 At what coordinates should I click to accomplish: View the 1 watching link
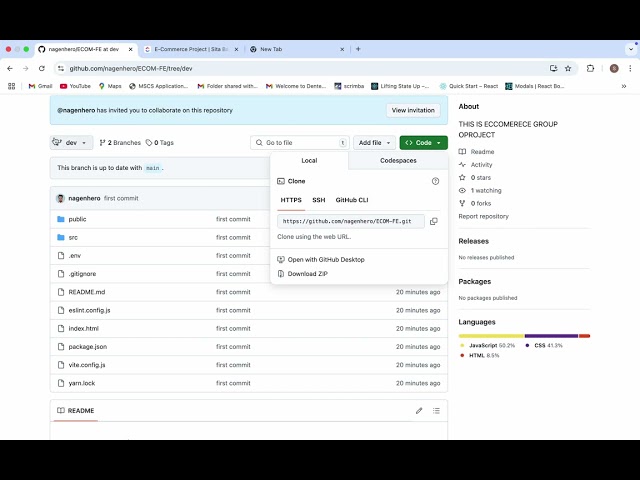point(480,191)
